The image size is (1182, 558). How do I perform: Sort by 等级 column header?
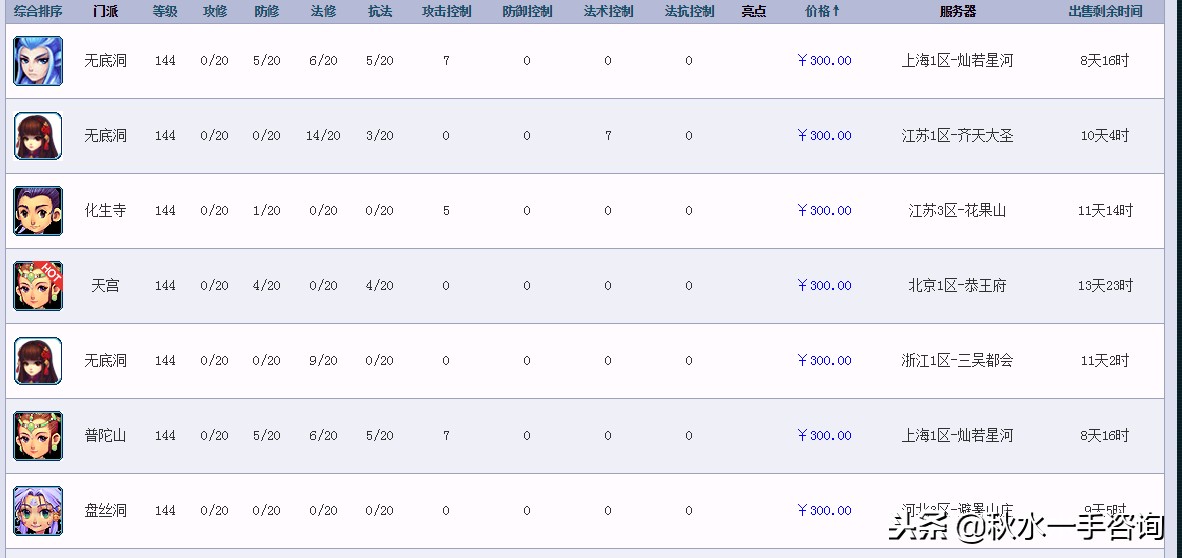[x=165, y=12]
